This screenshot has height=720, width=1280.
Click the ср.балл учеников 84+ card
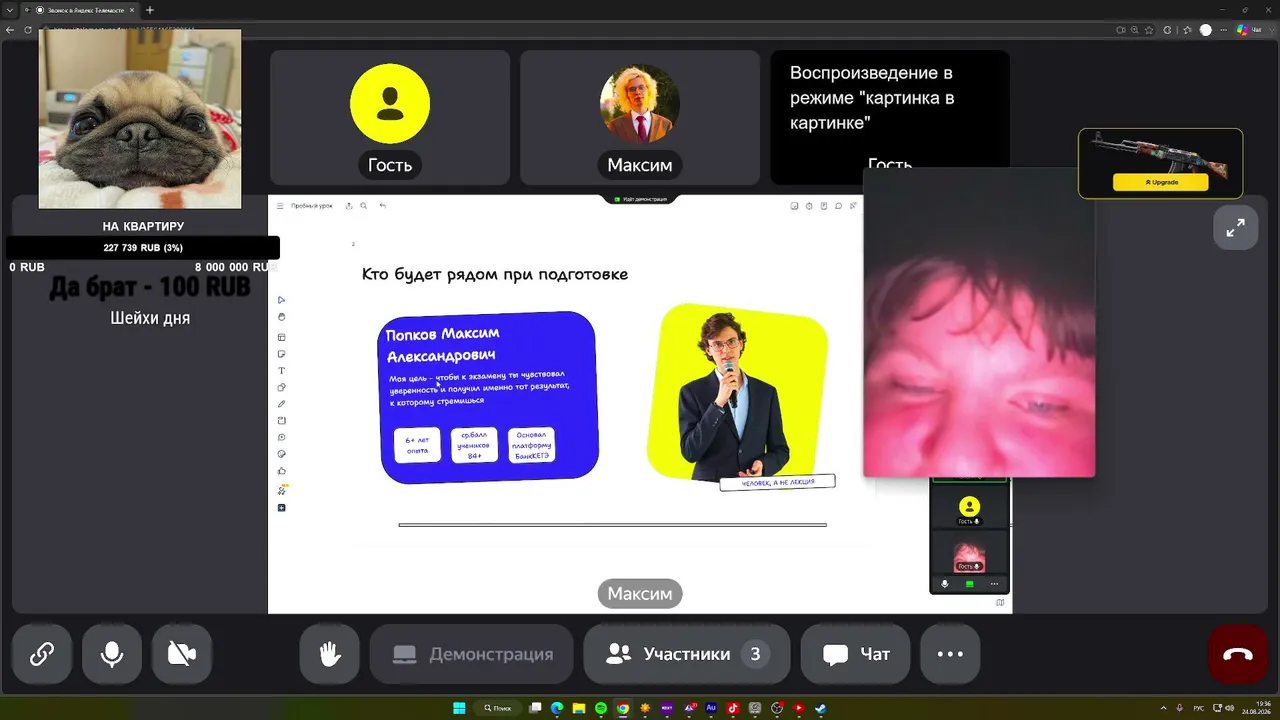click(474, 445)
